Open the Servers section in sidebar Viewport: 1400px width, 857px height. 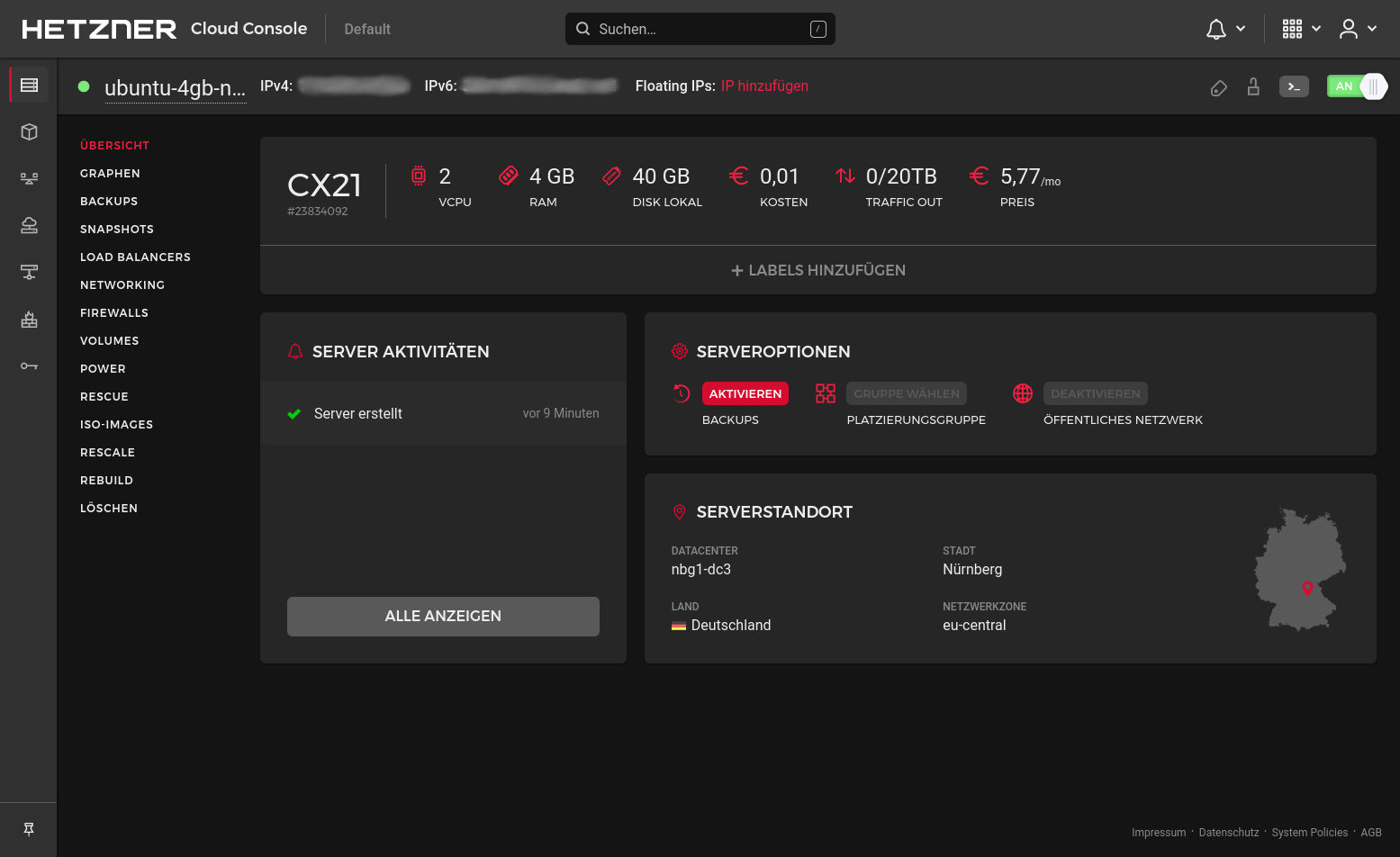tap(29, 85)
